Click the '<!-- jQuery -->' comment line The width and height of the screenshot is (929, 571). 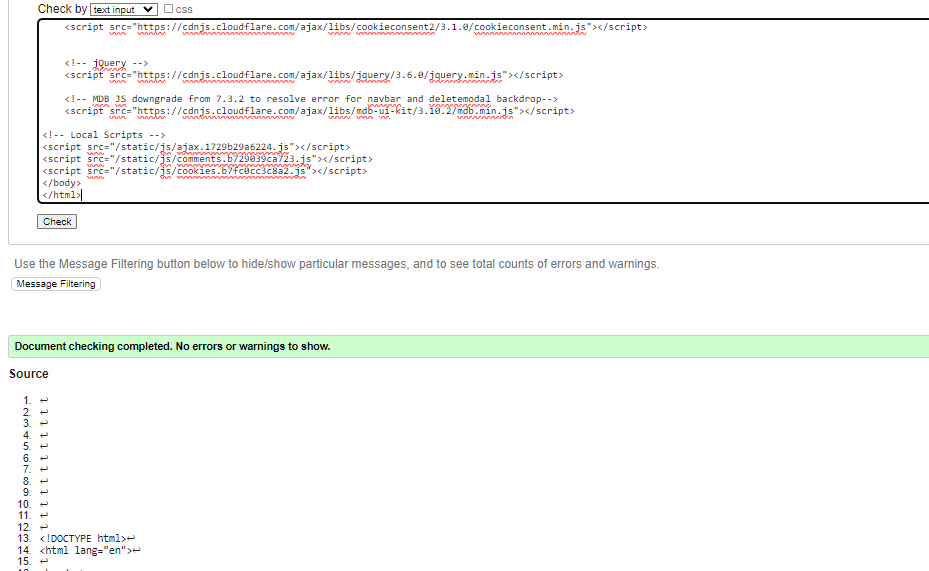click(x=107, y=63)
